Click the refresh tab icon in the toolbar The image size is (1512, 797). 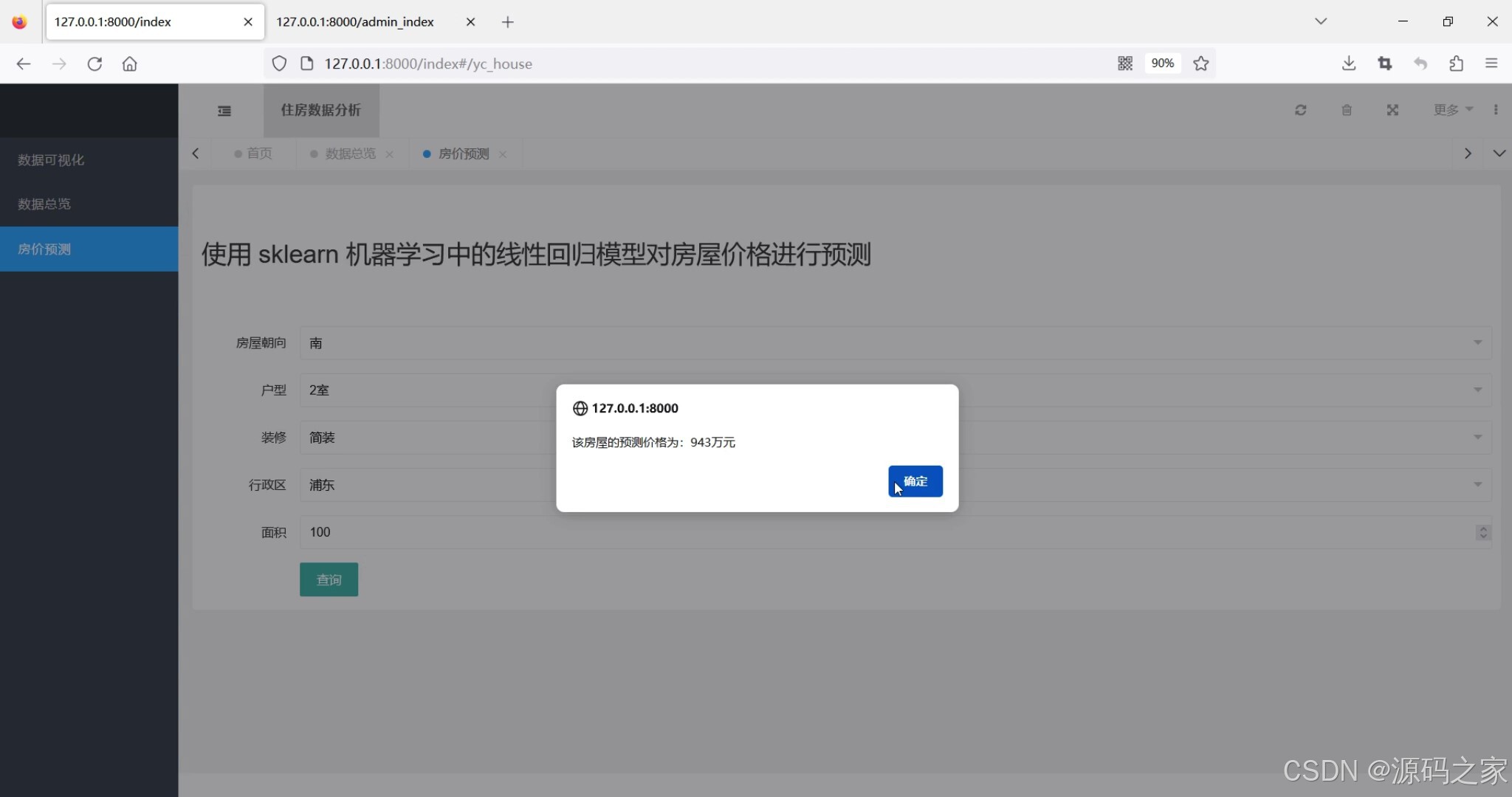(1301, 110)
